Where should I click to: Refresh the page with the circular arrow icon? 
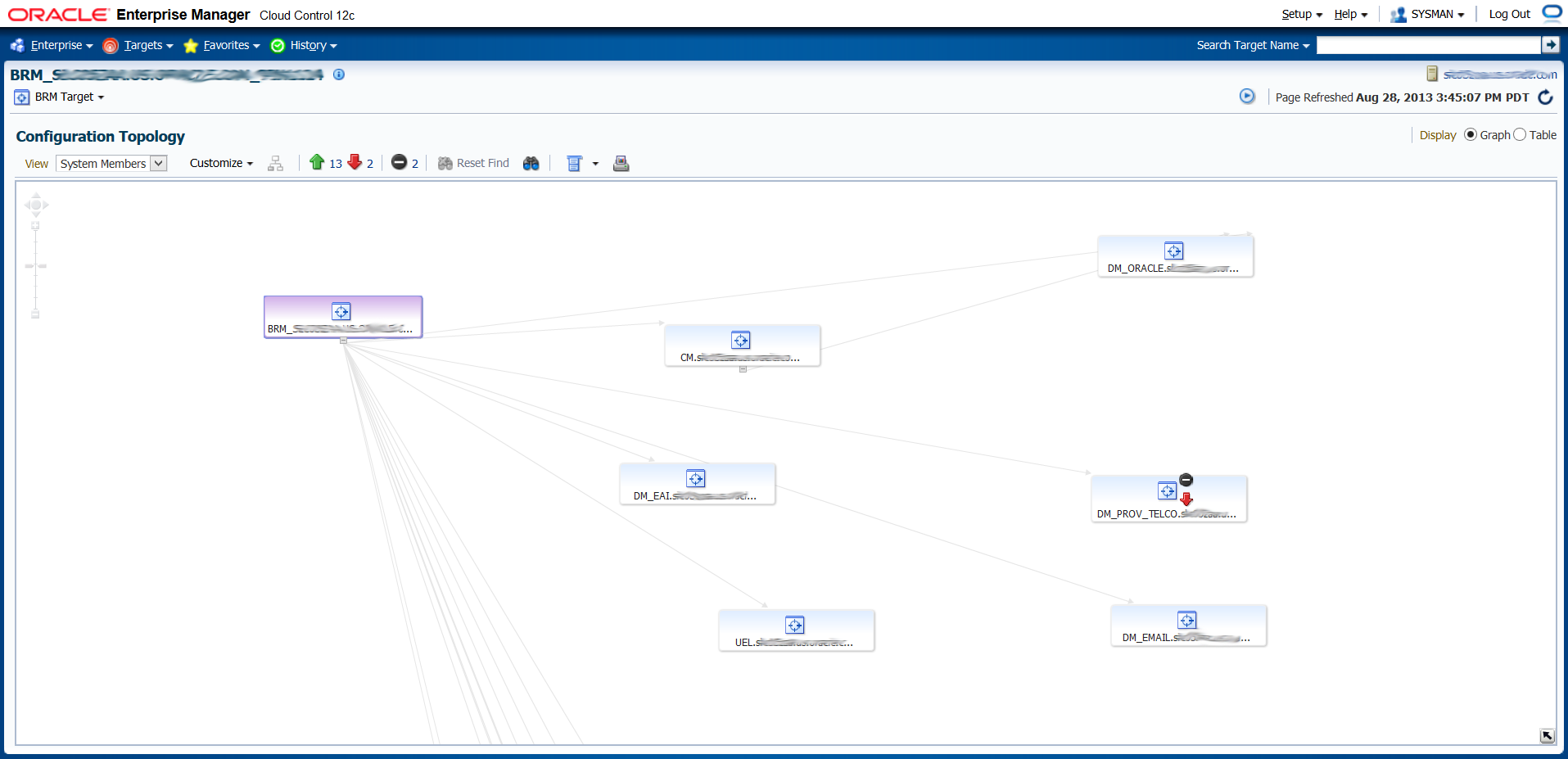point(1545,97)
